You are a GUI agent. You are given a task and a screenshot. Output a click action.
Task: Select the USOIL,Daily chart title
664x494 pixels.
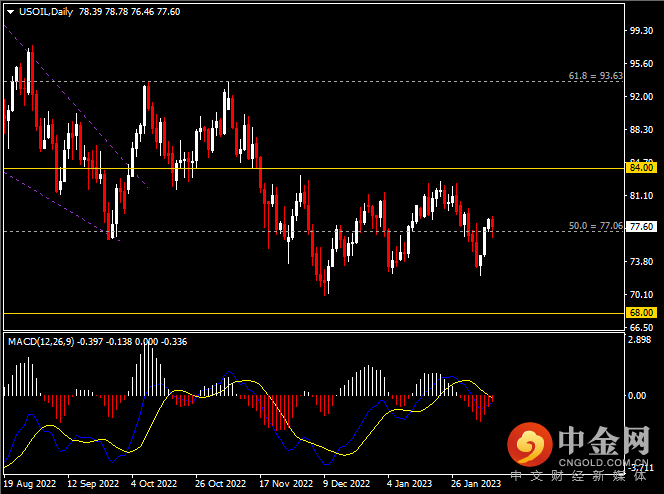47,11
